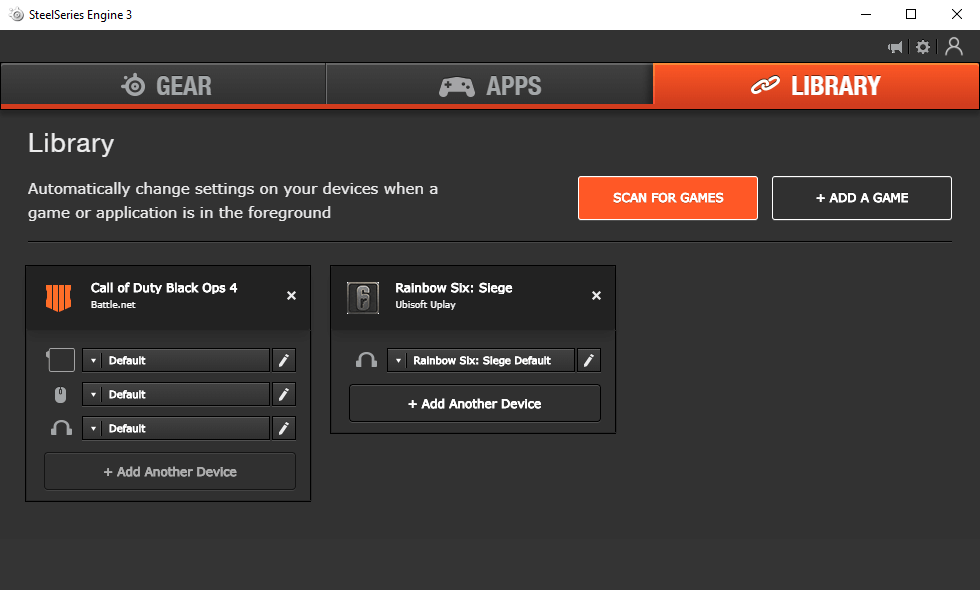Open the settings gear icon
Viewport: 980px width, 590px height.
pos(922,47)
